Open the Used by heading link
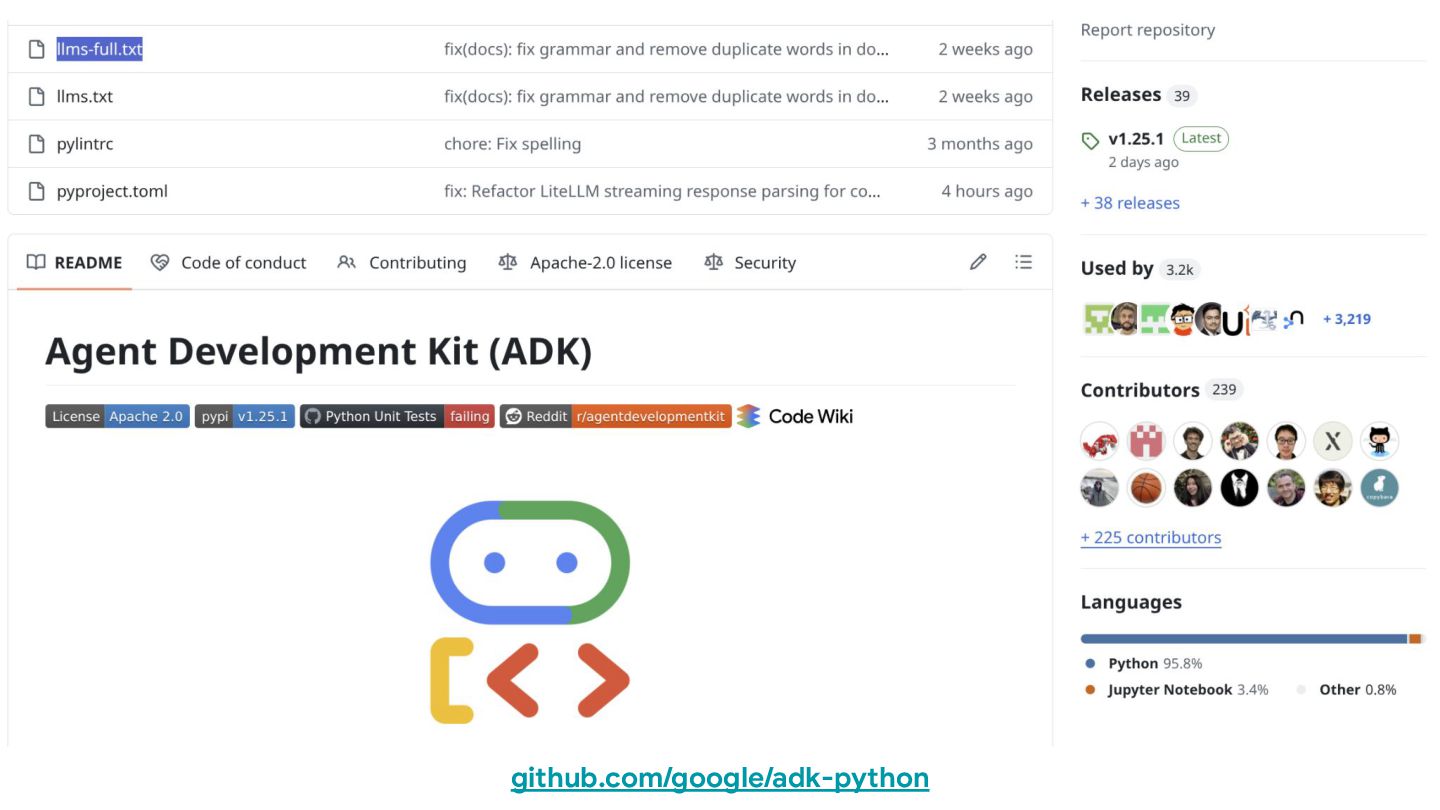This screenshot has width=1440, height=810. [x=1117, y=268]
